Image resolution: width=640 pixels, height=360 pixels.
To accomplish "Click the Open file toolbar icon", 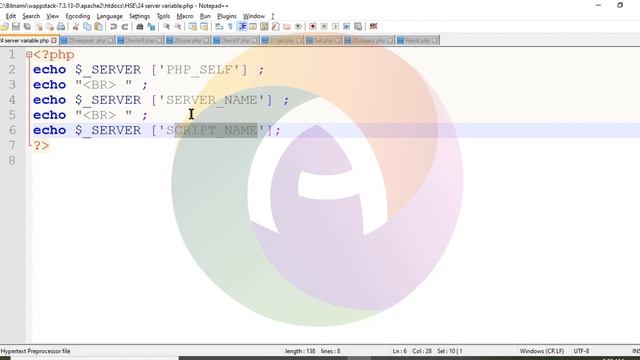I will [4, 27].
